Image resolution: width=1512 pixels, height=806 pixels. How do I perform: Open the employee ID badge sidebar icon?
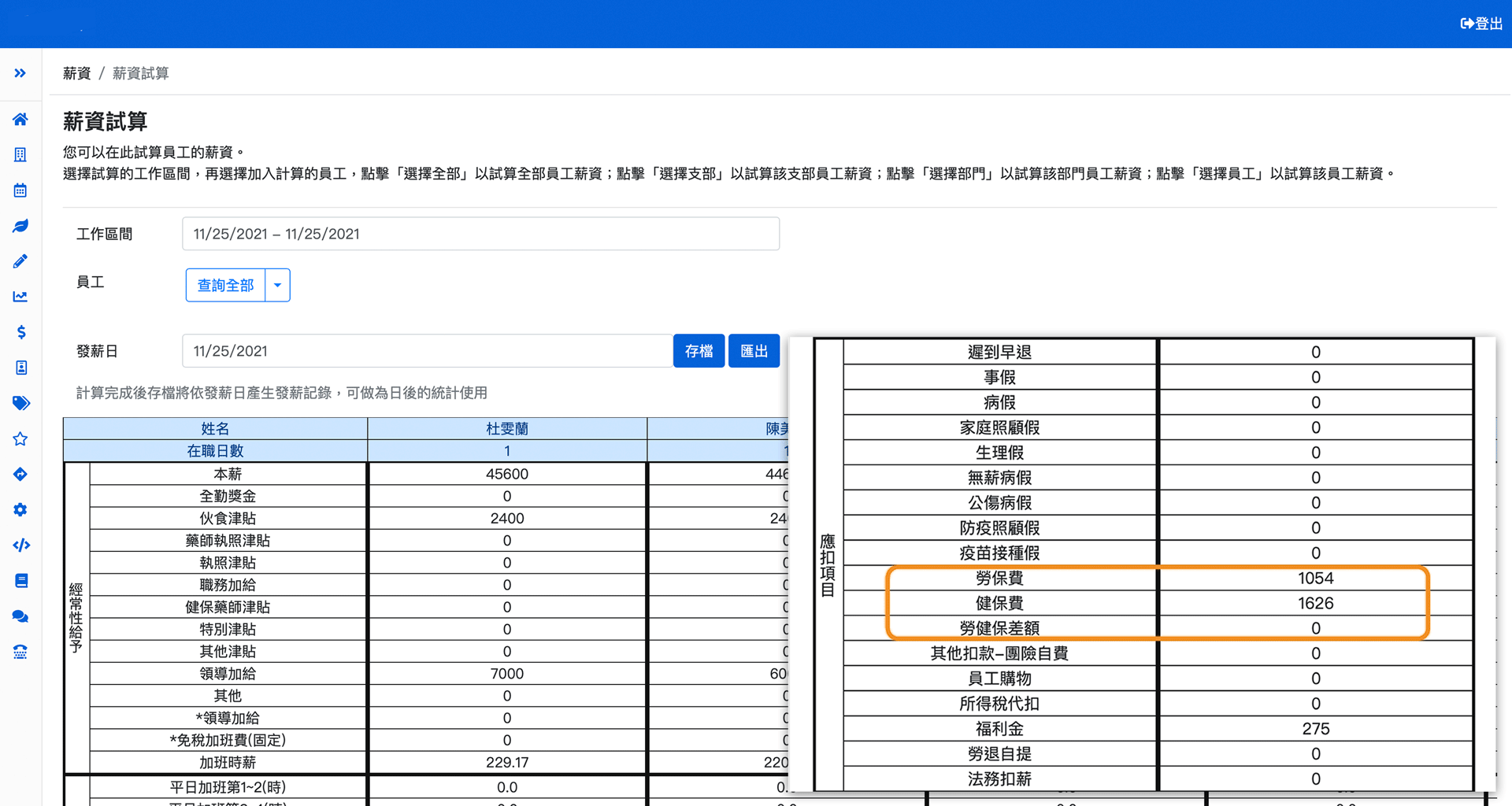coord(20,368)
